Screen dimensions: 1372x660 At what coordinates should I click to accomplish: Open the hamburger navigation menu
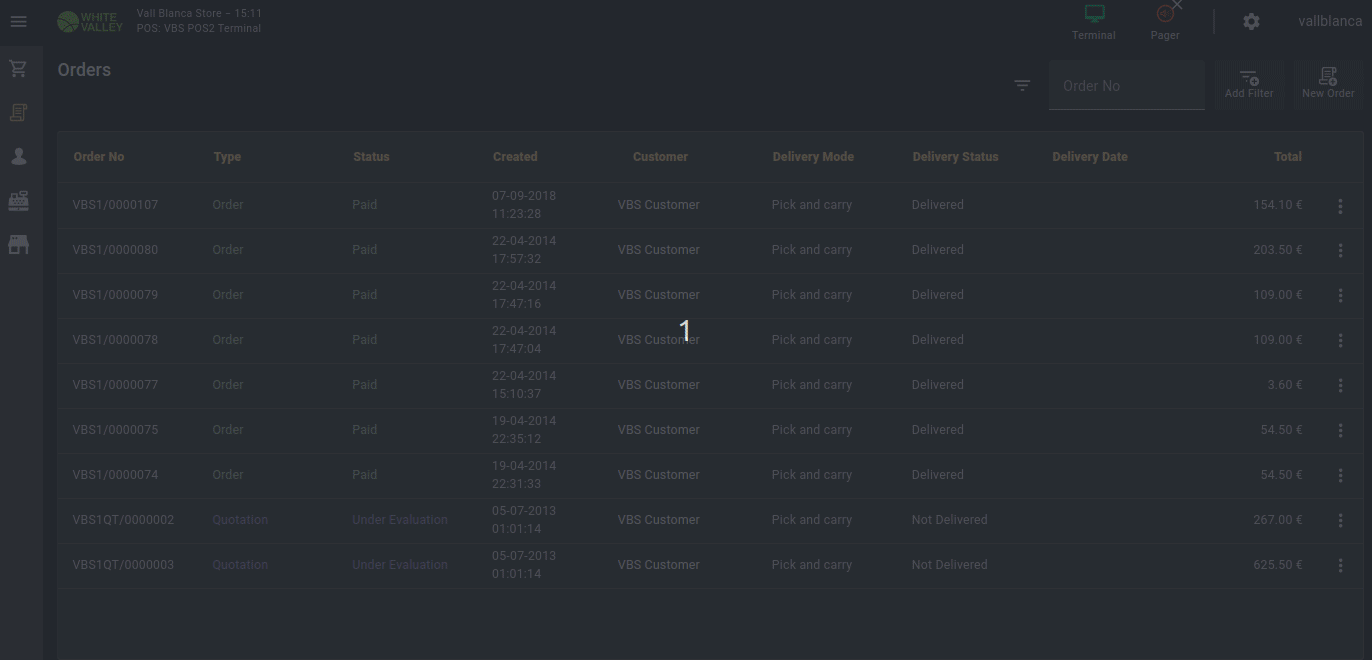[18, 22]
